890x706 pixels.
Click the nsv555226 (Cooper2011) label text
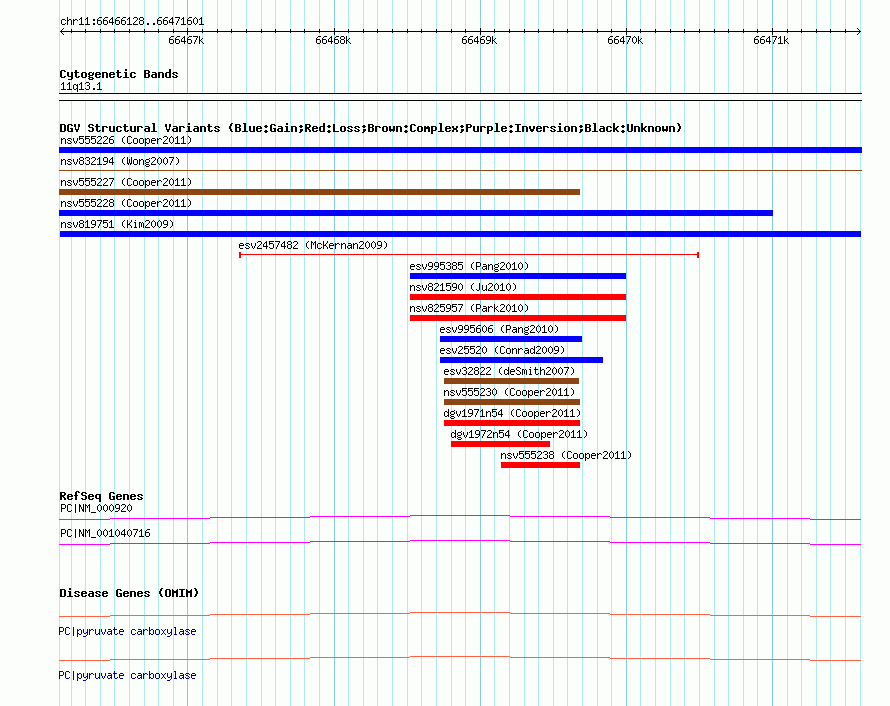pyautogui.click(x=126, y=140)
